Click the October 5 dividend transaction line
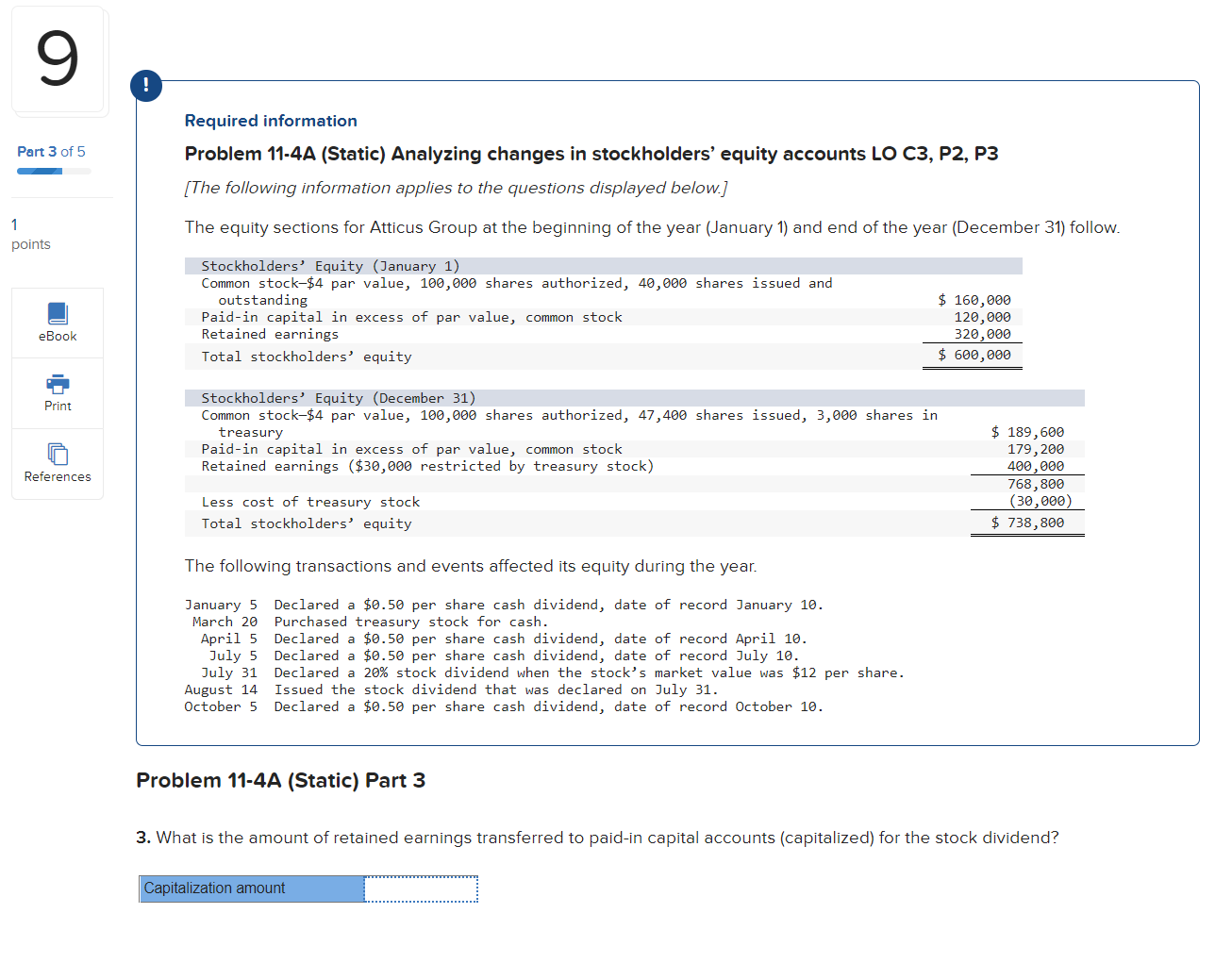Viewport: 1232px width, 963px height. pos(504,706)
